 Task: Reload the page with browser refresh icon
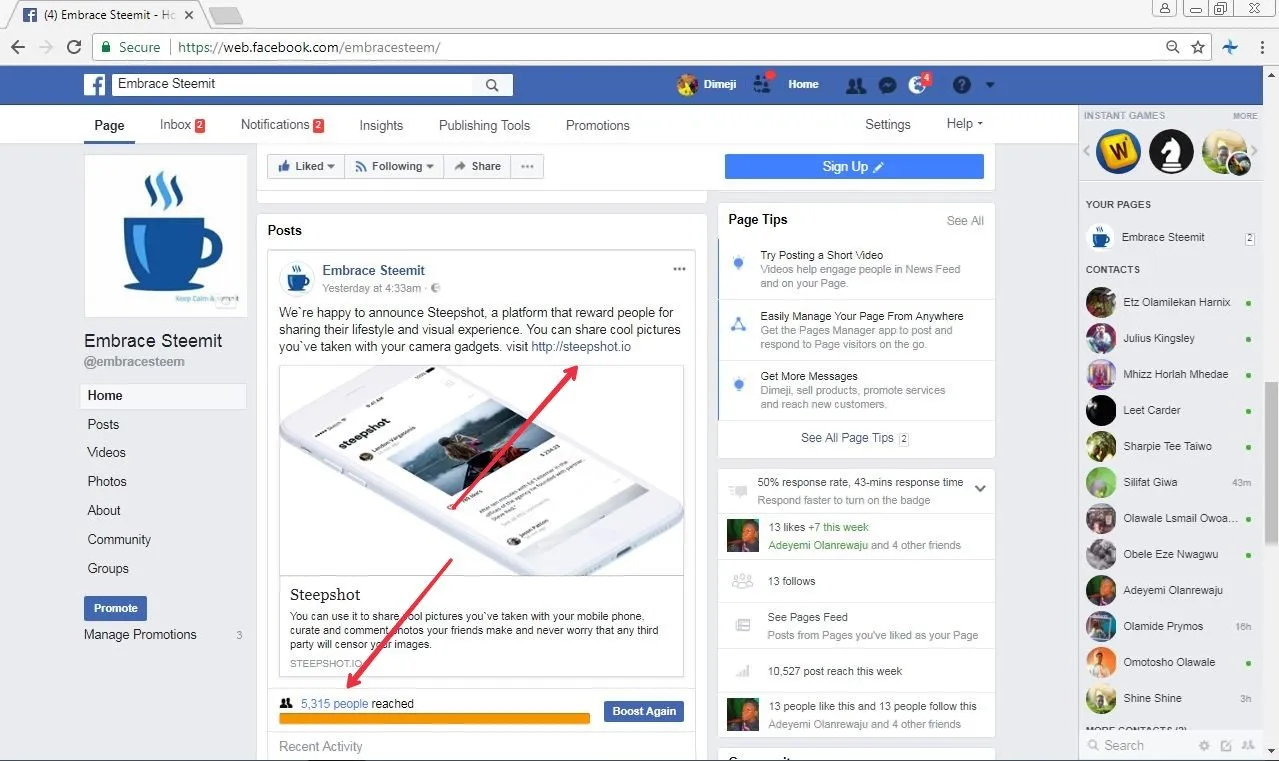click(73, 47)
